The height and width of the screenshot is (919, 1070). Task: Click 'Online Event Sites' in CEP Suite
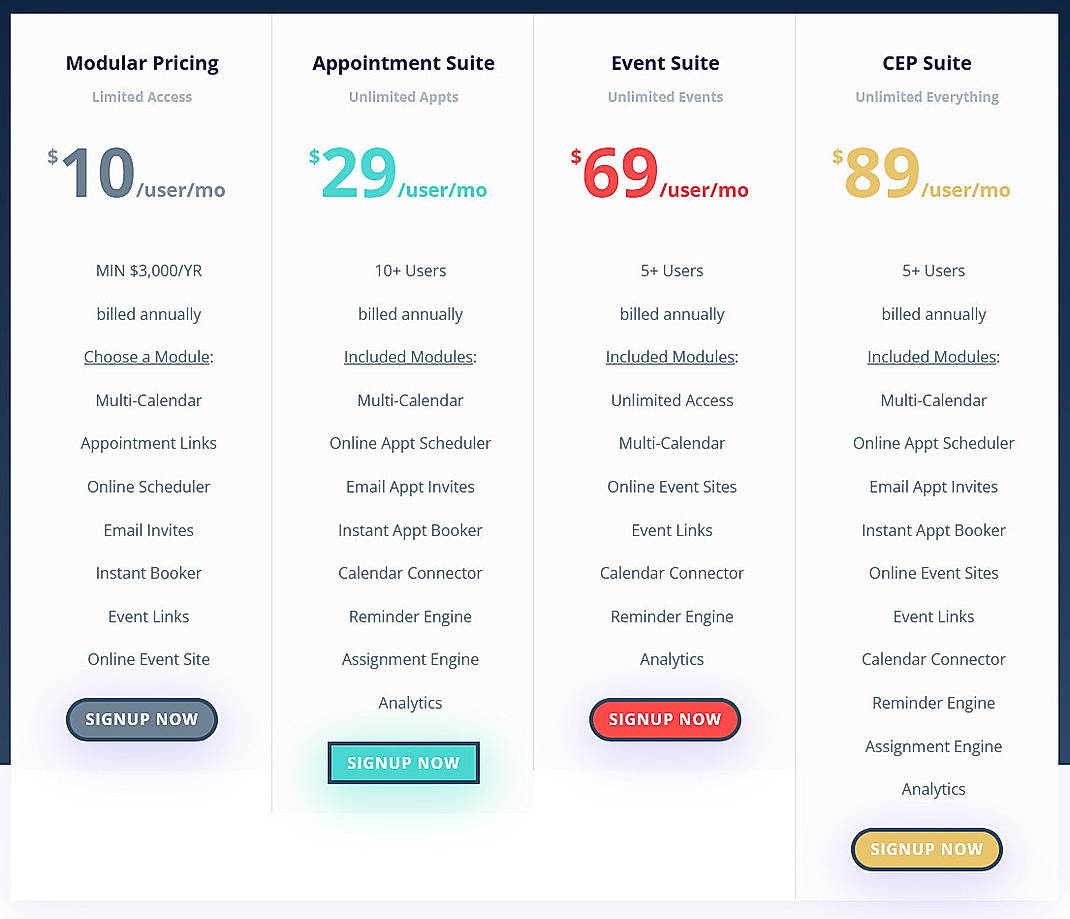pyautogui.click(x=934, y=573)
